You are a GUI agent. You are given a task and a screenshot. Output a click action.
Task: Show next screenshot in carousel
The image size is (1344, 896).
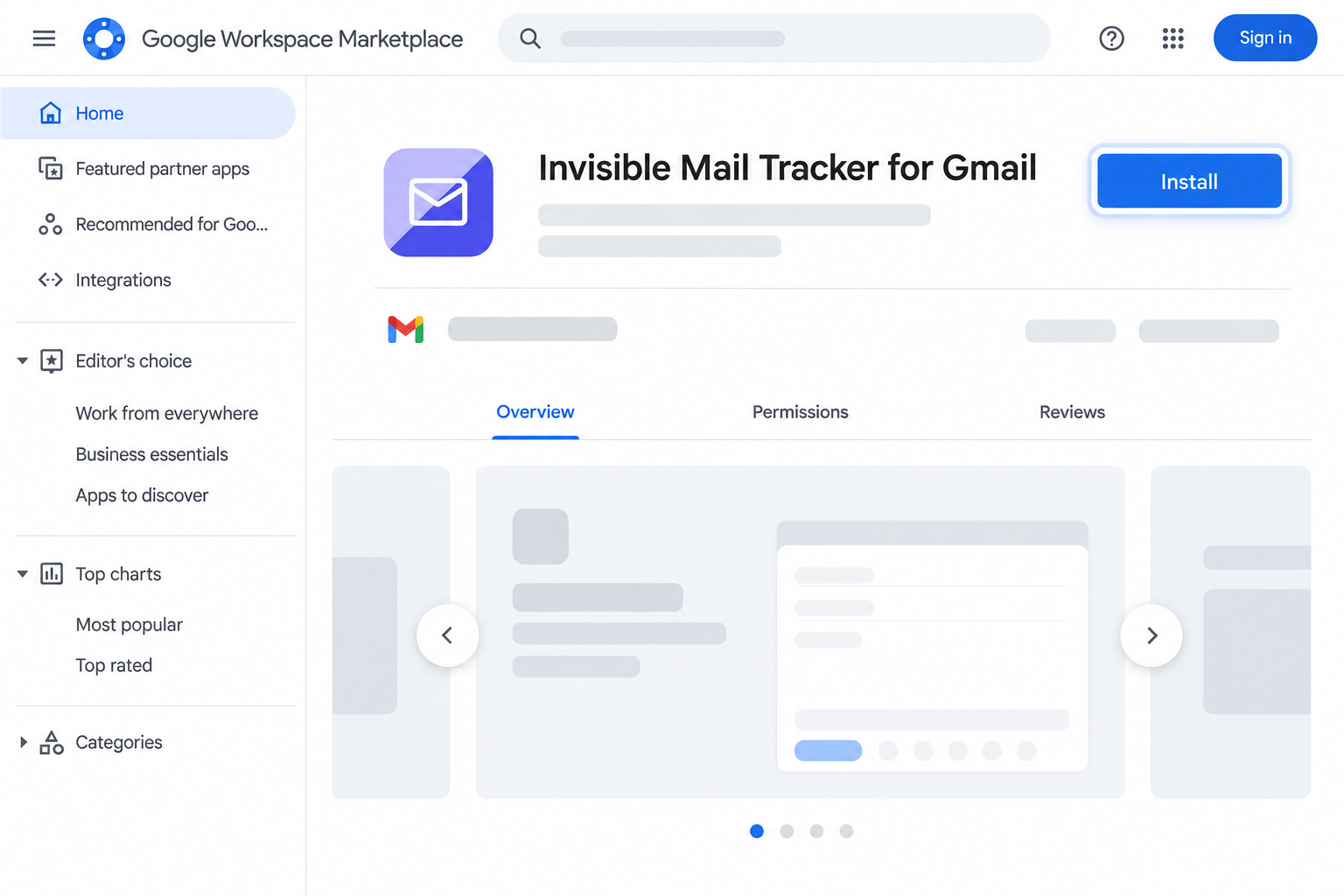click(1151, 635)
